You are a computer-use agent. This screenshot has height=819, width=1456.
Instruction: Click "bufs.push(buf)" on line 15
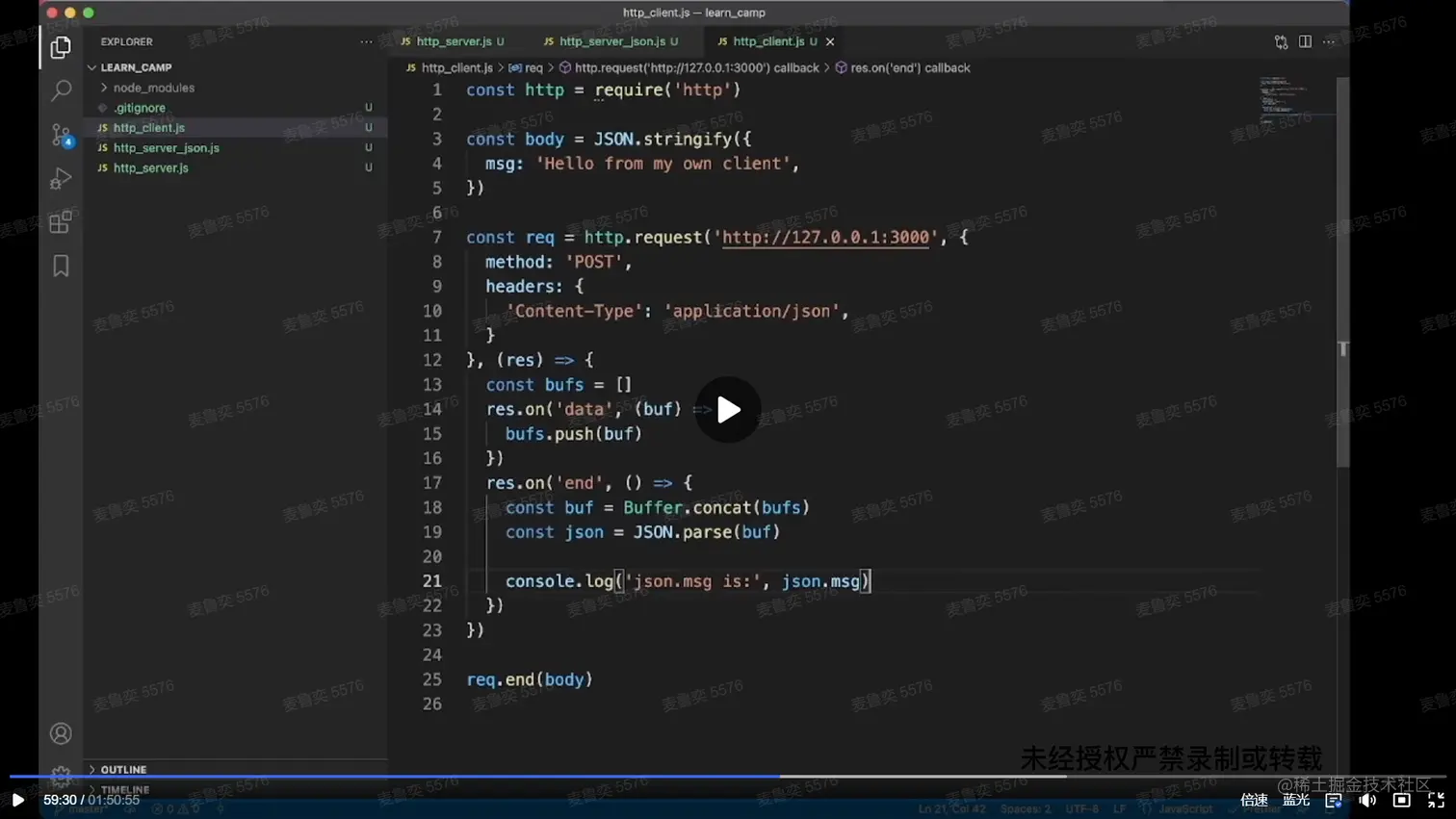pyautogui.click(x=574, y=434)
